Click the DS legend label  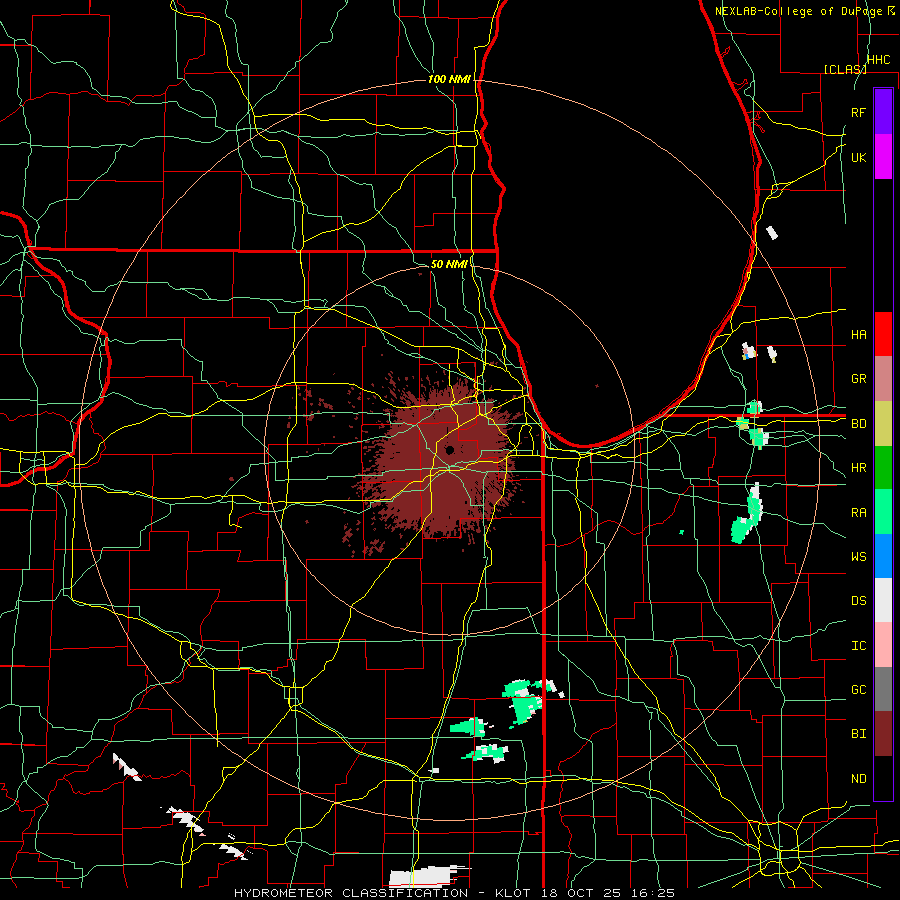point(859,600)
